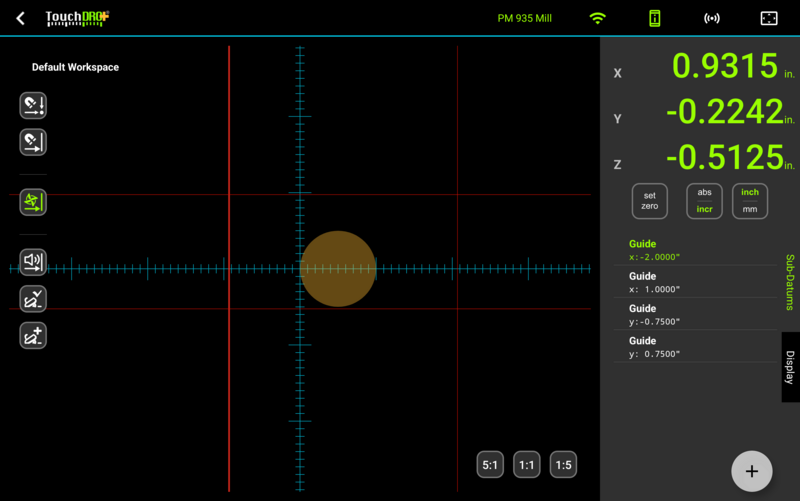Set zoom to 5:1
The image size is (800, 501).
pyautogui.click(x=490, y=465)
